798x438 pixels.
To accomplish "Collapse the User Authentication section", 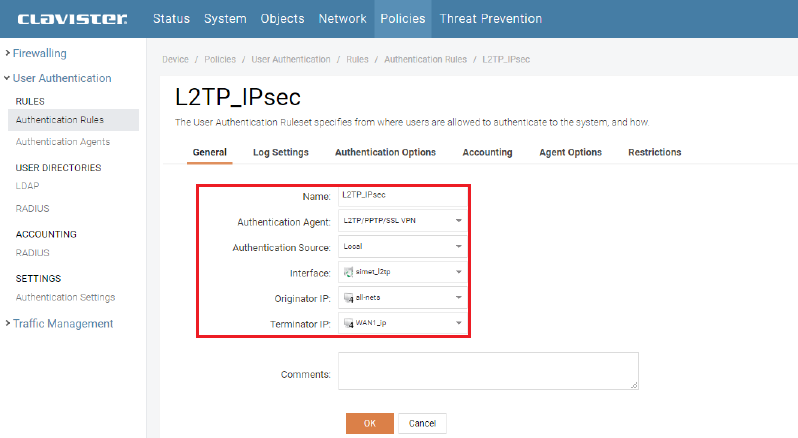I will coord(61,78).
